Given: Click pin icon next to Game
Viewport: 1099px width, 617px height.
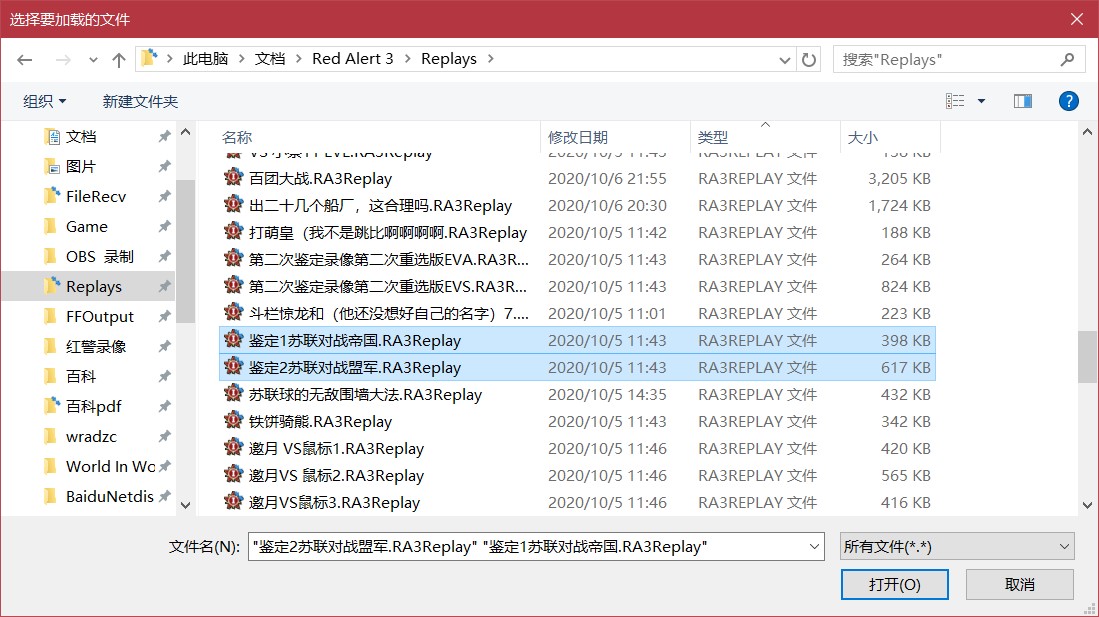Looking at the screenshot, I should click(164, 226).
